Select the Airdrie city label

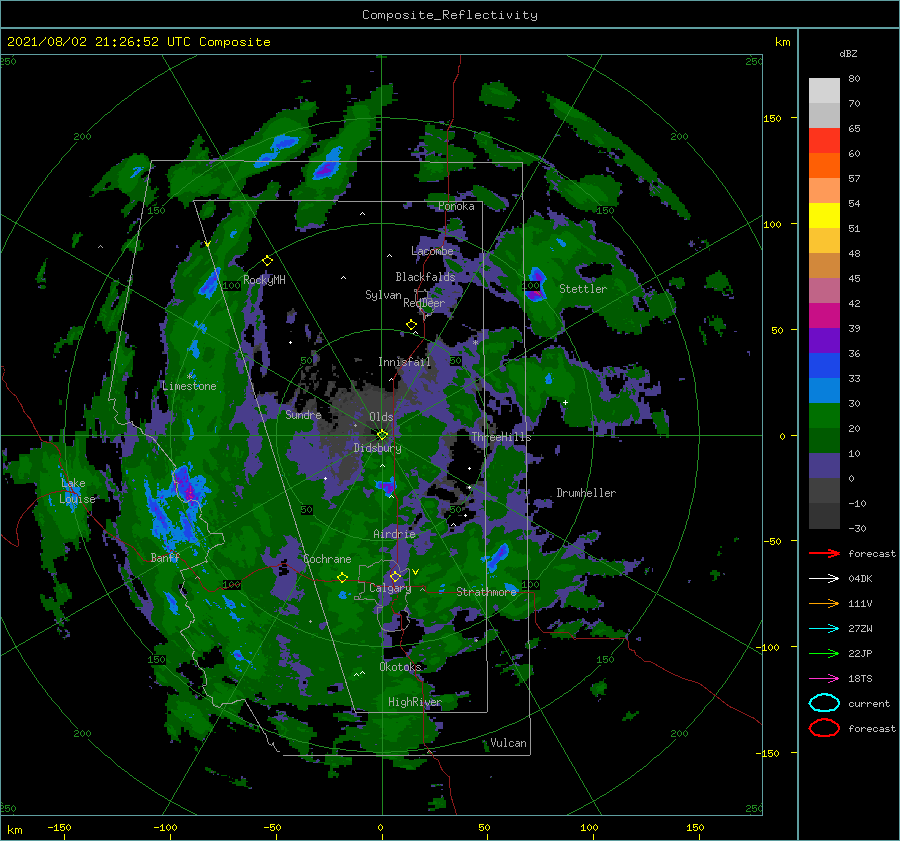pyautogui.click(x=394, y=534)
